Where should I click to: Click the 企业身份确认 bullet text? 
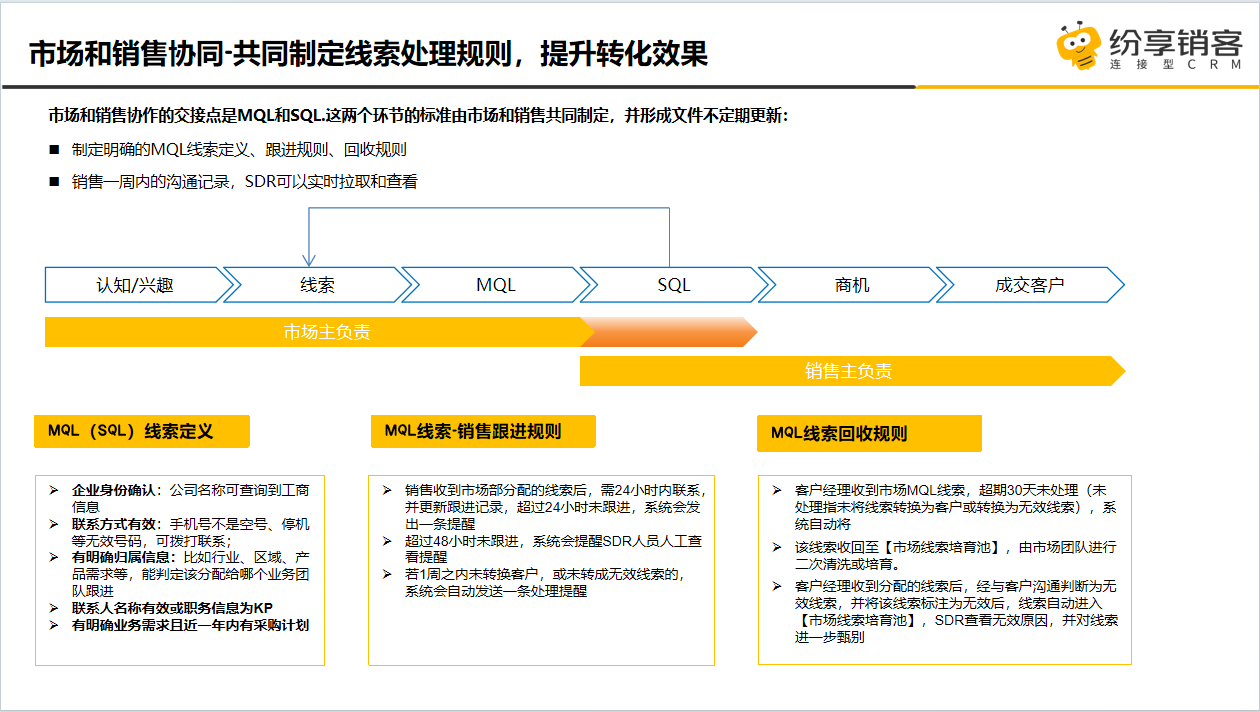[x=190, y=498]
